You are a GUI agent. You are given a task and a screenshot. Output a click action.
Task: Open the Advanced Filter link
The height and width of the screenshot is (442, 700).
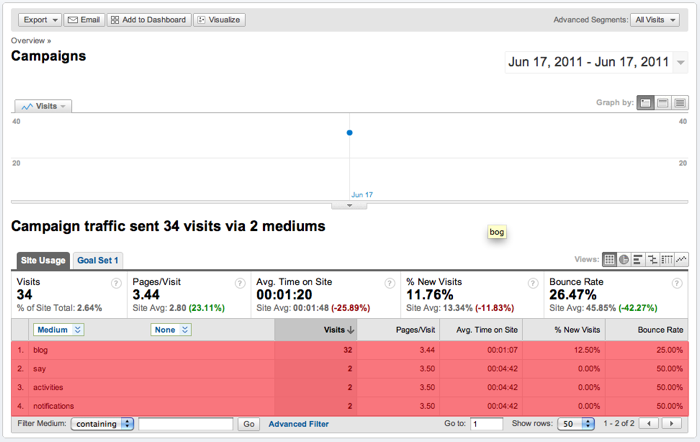pos(298,424)
